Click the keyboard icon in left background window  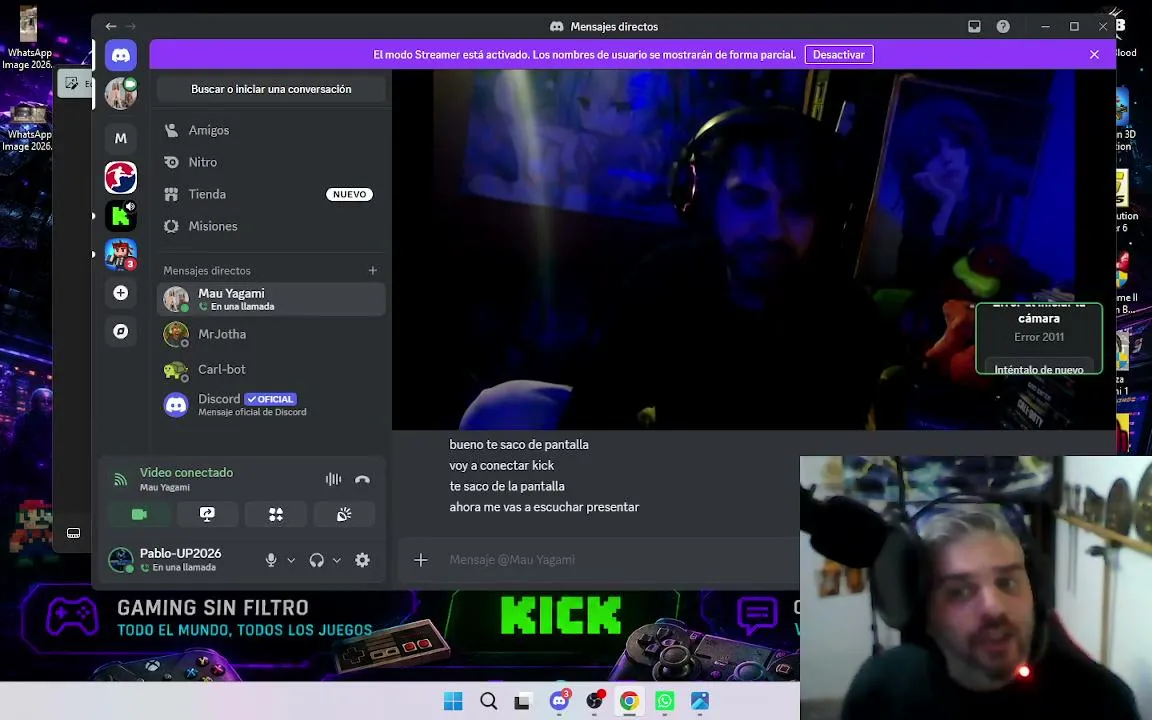(x=73, y=533)
